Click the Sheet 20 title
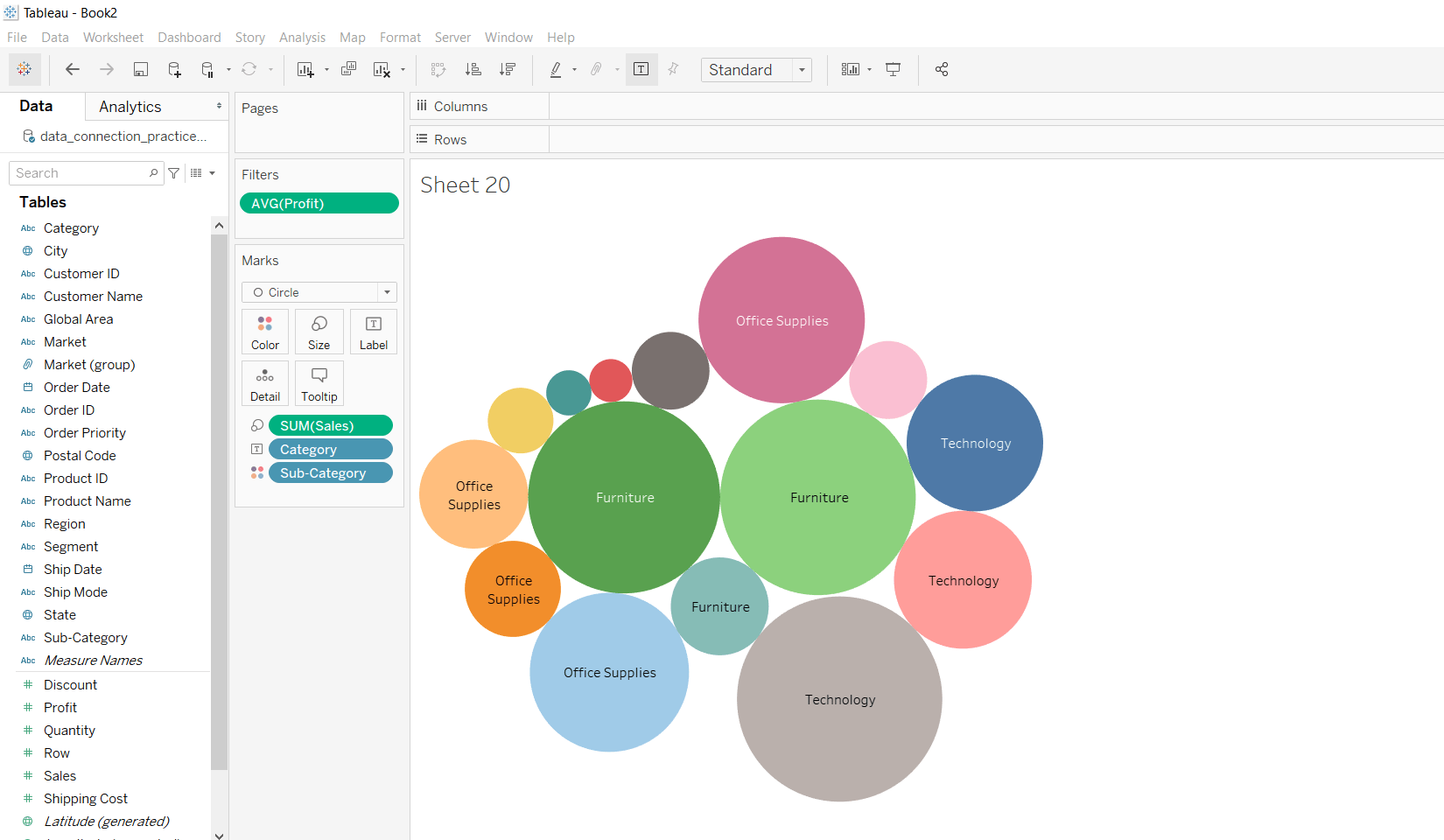The image size is (1444, 840). [465, 185]
